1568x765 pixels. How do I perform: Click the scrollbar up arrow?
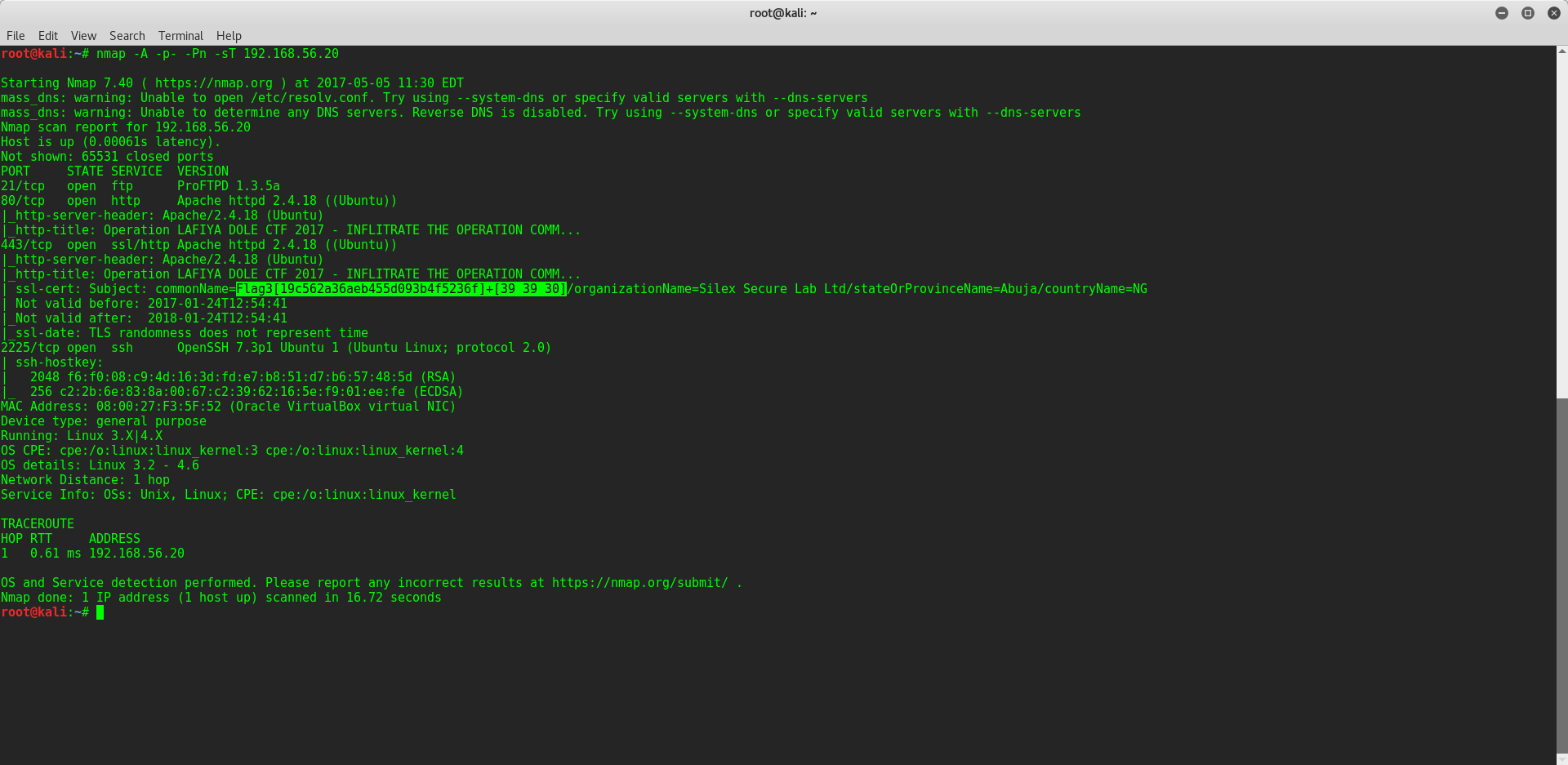click(1562, 51)
